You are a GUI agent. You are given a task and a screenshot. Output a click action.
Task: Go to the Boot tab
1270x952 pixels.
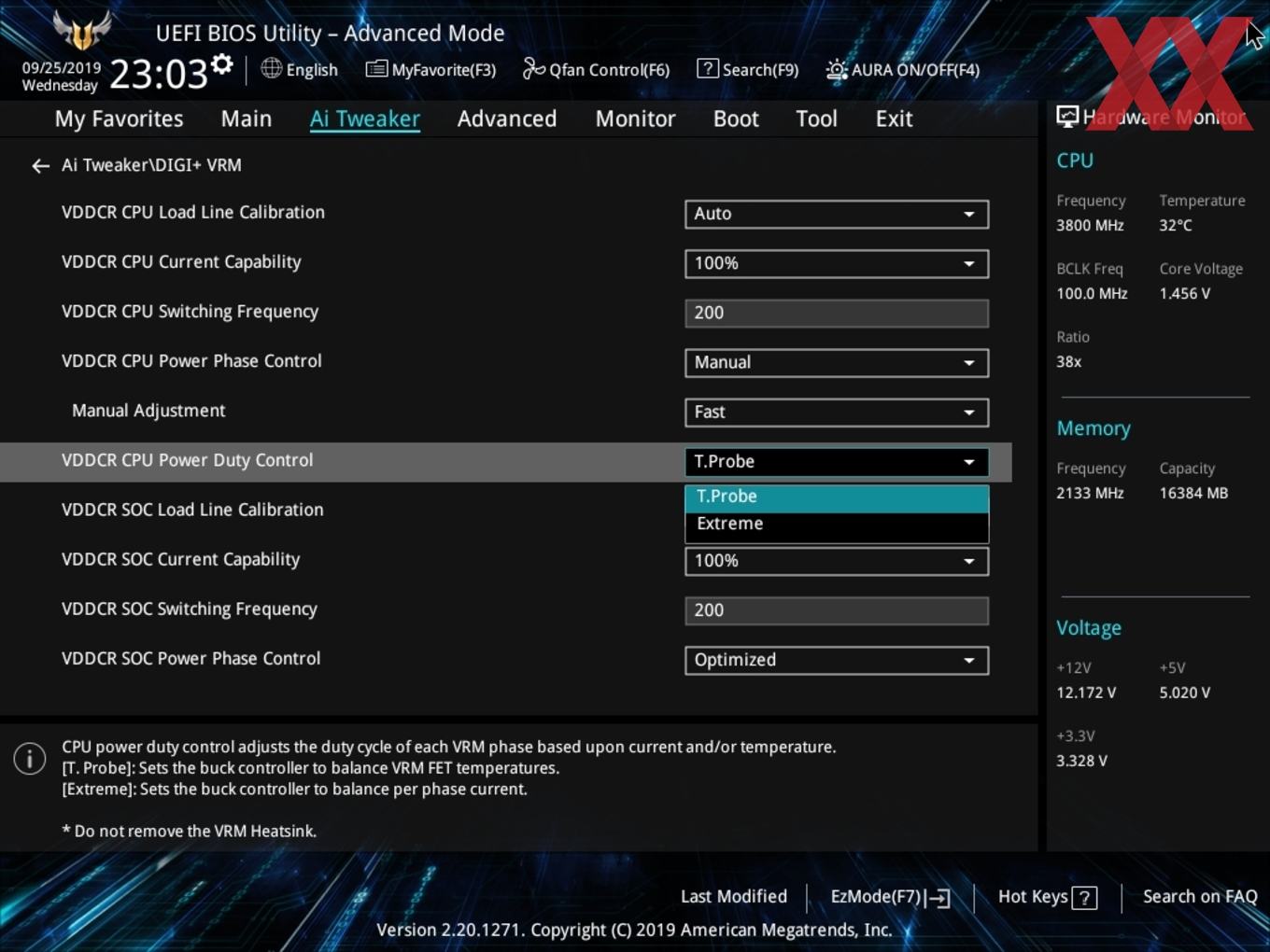(736, 119)
